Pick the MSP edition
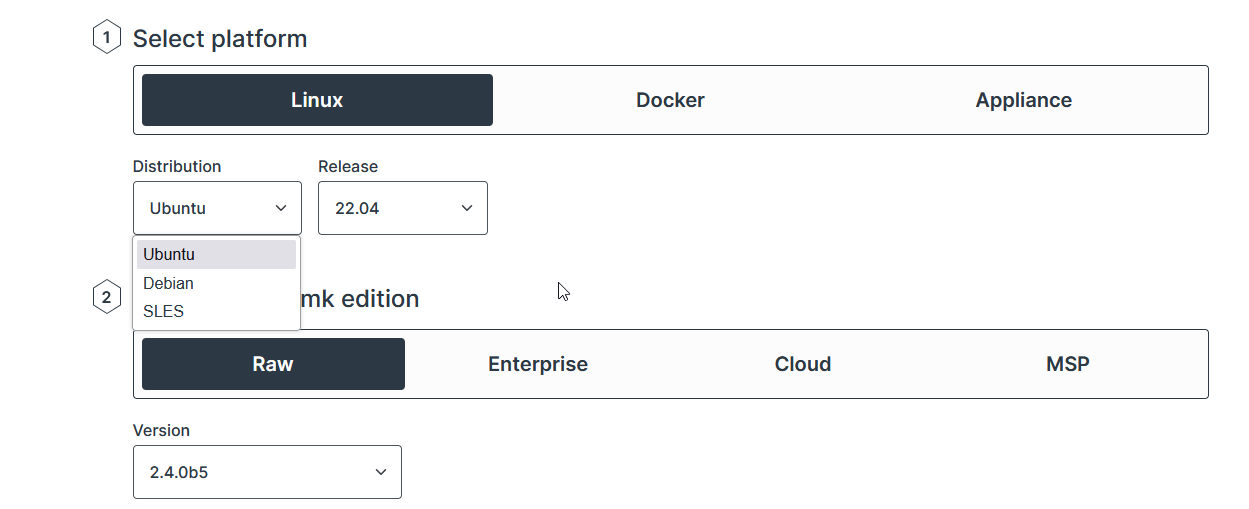1249x509 pixels. [1067, 364]
